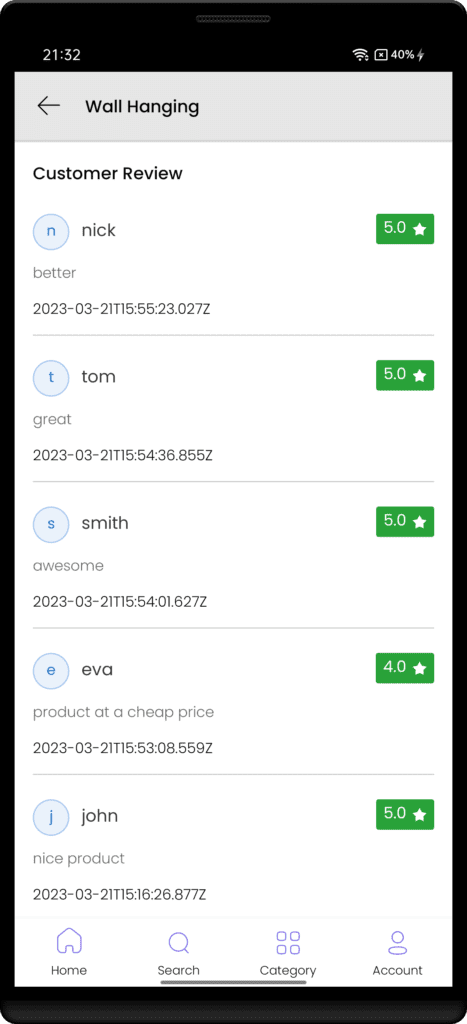The height and width of the screenshot is (1024, 467).
Task: Click nick's avatar circle
Action: [x=51, y=231]
